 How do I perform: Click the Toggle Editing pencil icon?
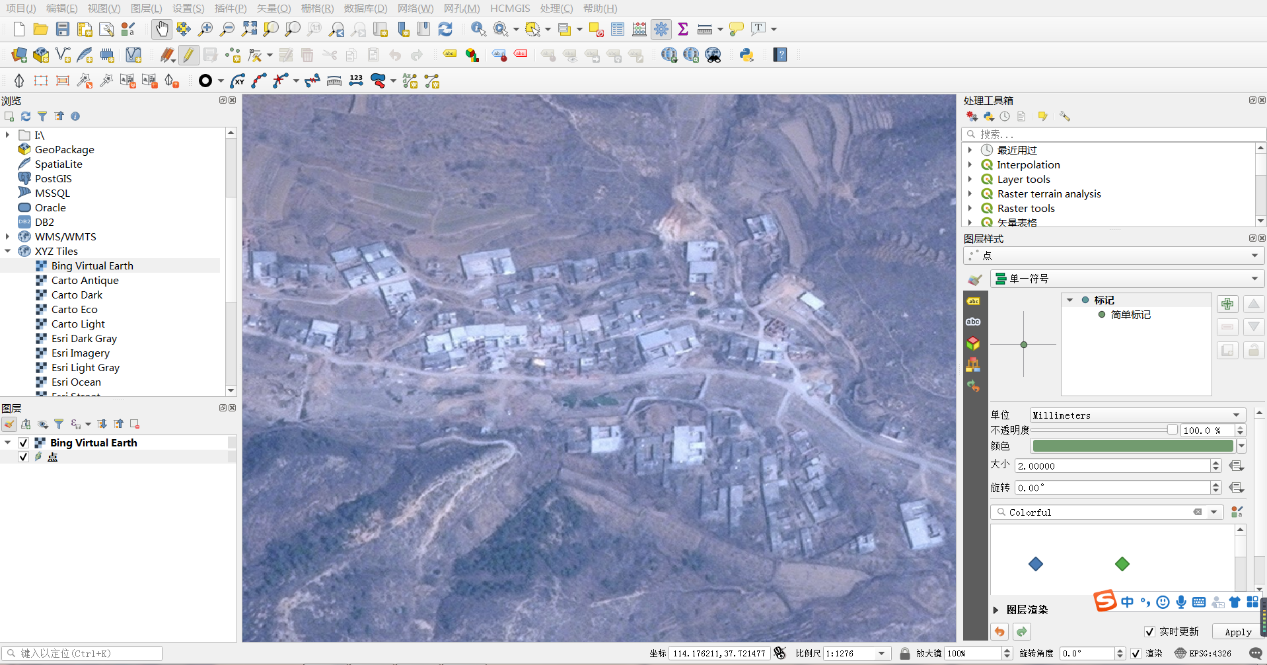click(188, 55)
